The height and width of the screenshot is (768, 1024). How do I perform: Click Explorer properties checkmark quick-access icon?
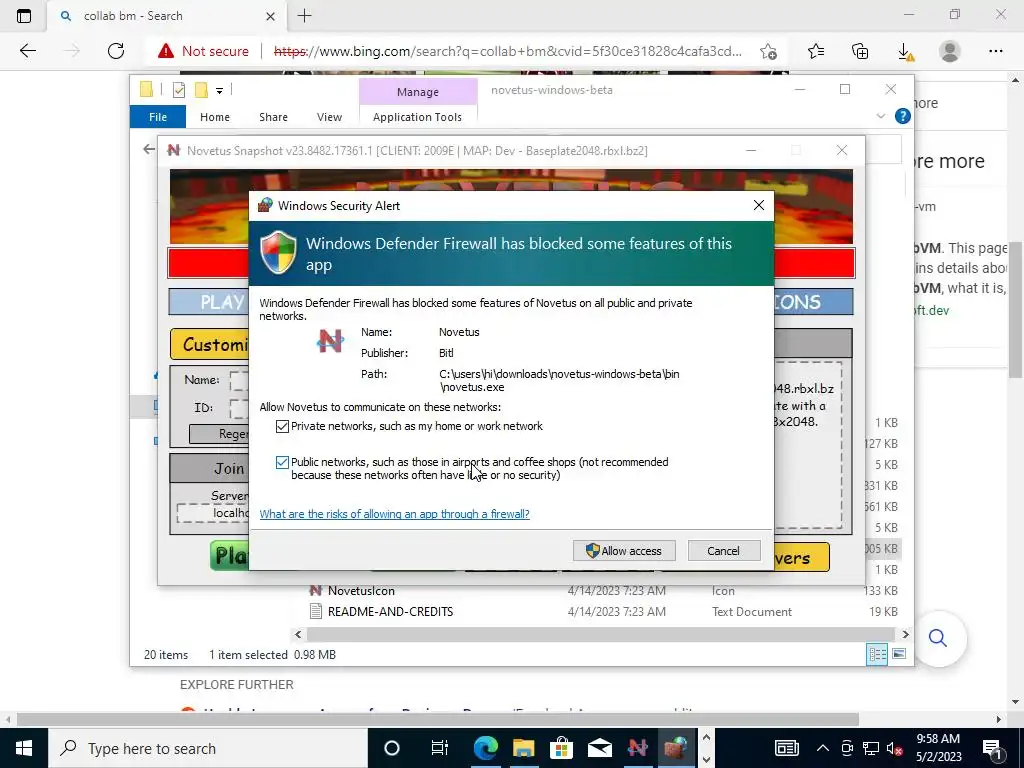point(178,90)
